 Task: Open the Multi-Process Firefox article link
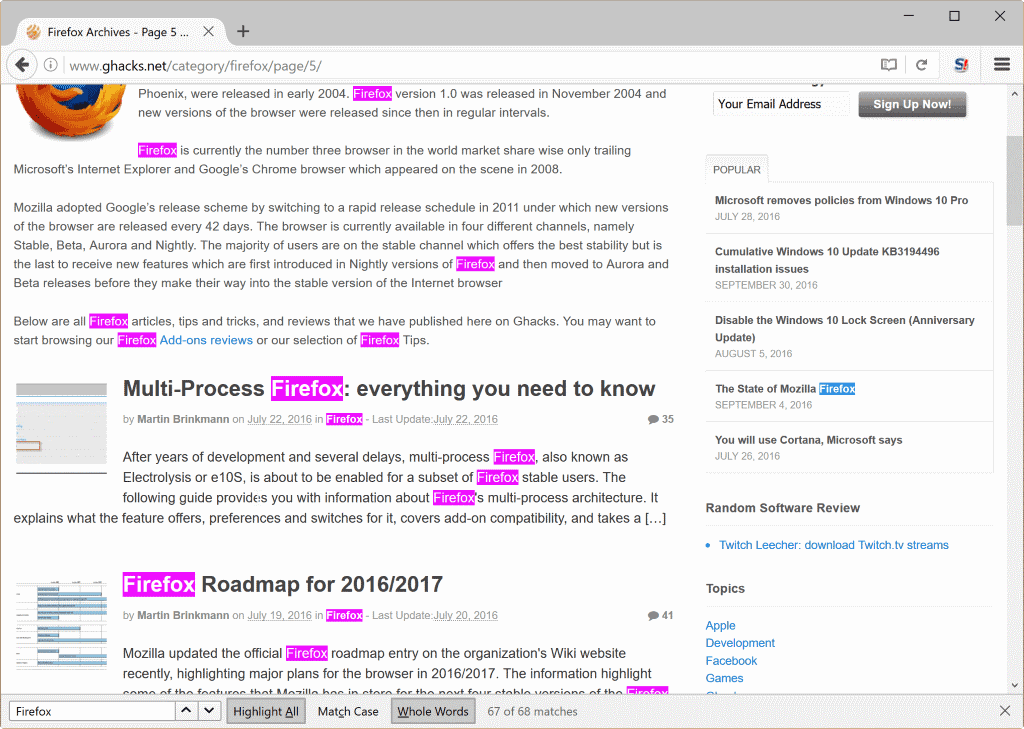(388, 388)
